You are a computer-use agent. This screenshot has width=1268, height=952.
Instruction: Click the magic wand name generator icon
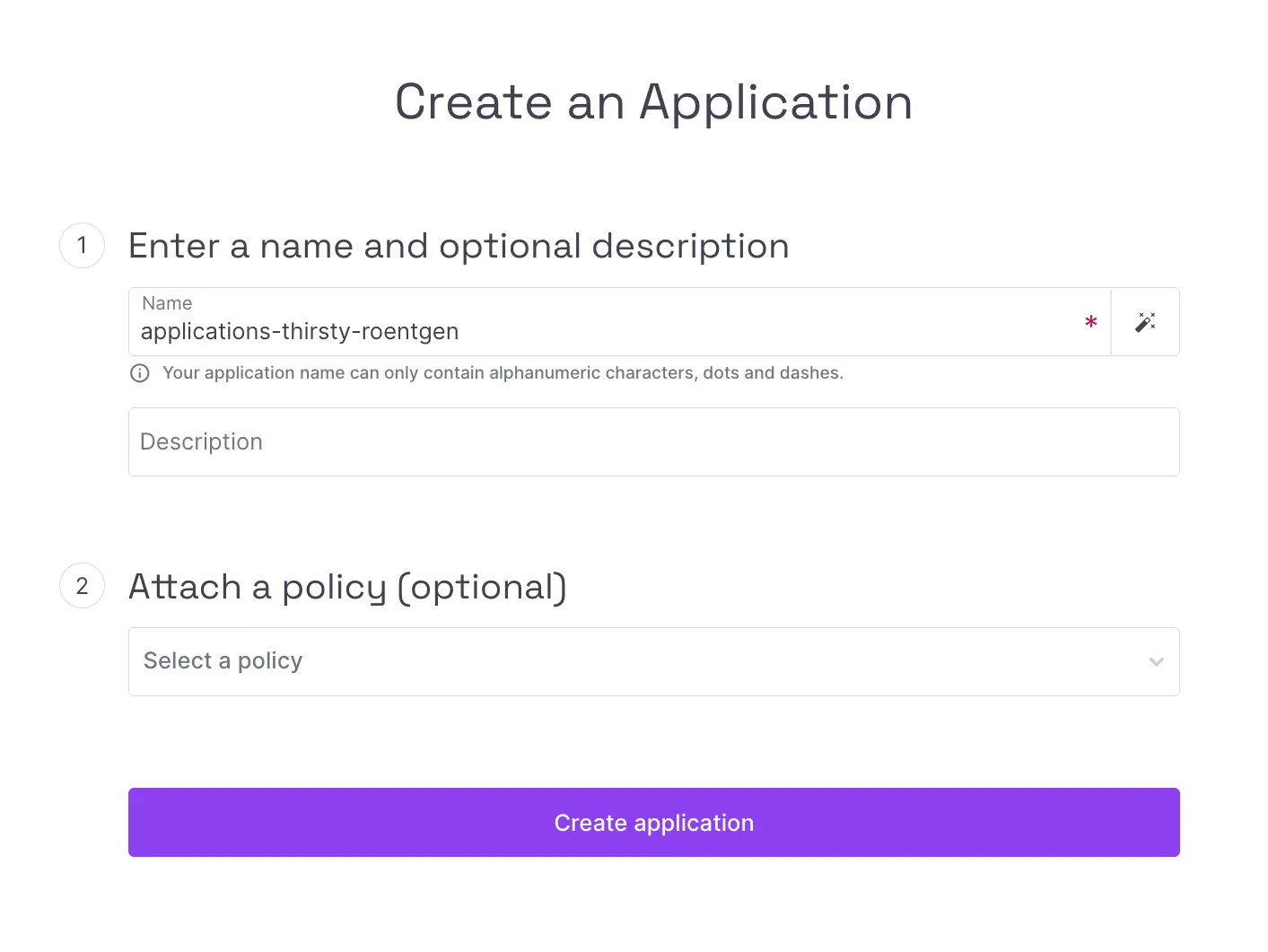coord(1145,322)
